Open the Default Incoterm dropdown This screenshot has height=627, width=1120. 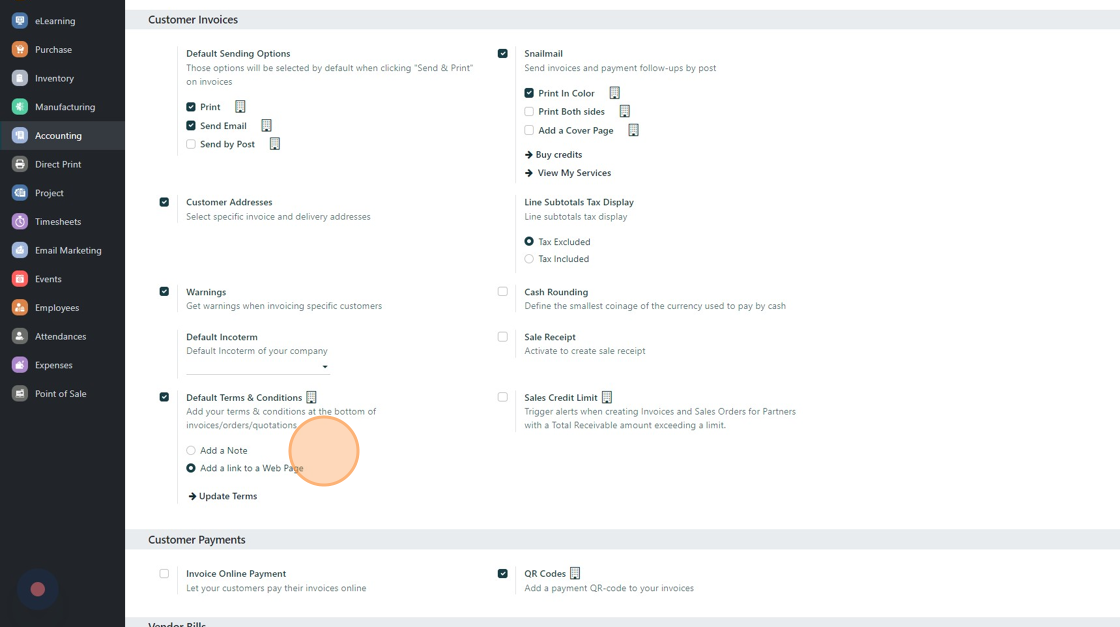(x=257, y=367)
